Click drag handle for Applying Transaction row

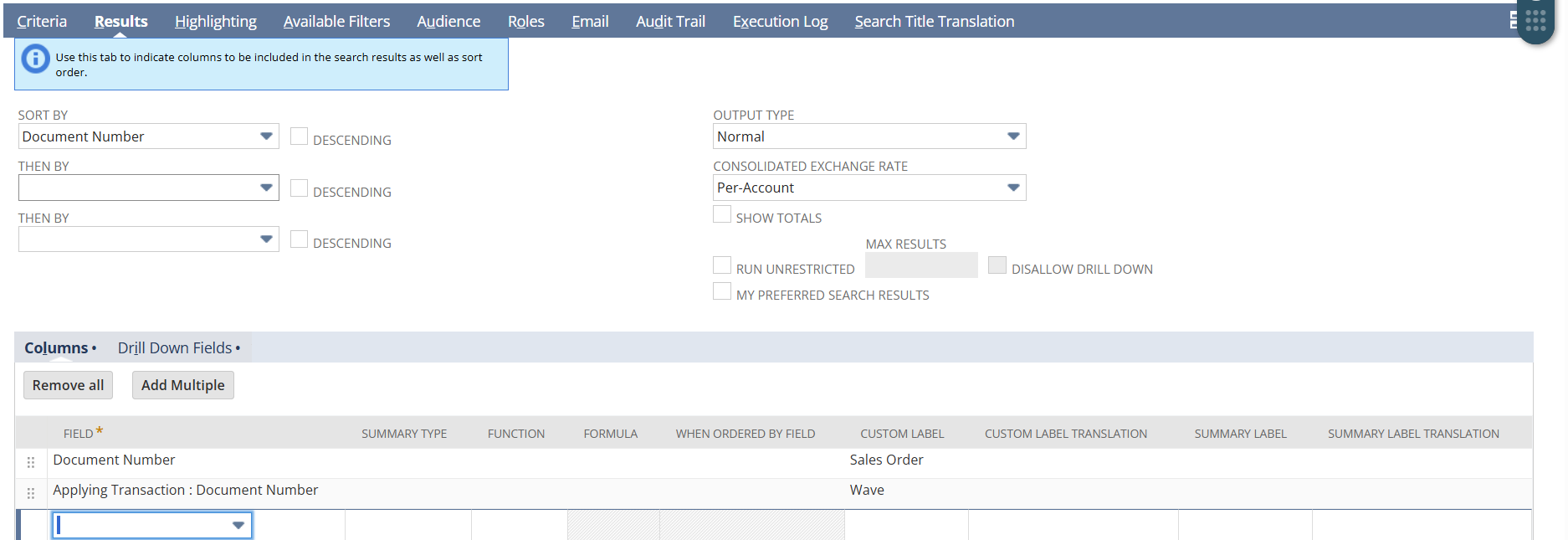point(31,493)
